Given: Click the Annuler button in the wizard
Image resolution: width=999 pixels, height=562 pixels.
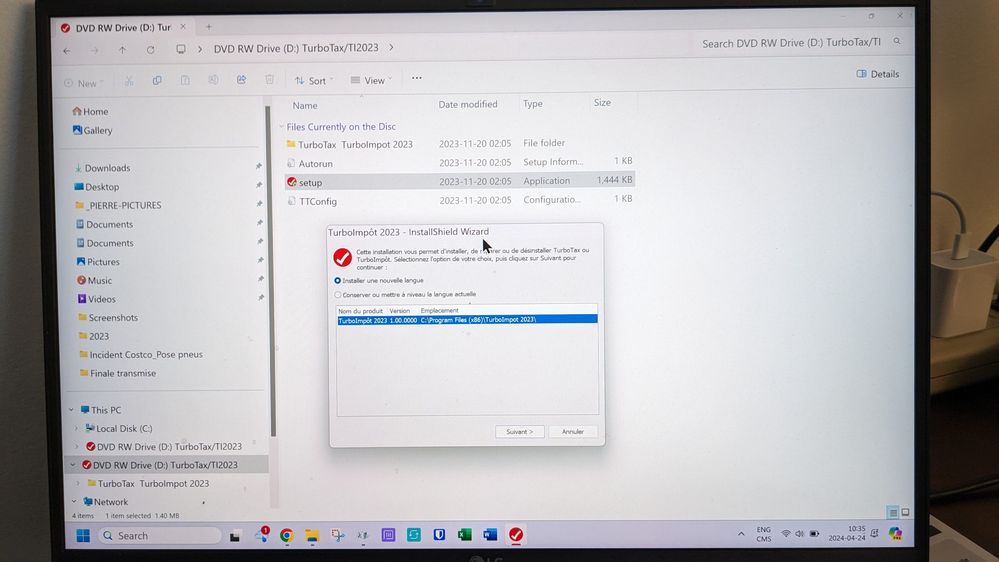Looking at the screenshot, I should [x=573, y=431].
